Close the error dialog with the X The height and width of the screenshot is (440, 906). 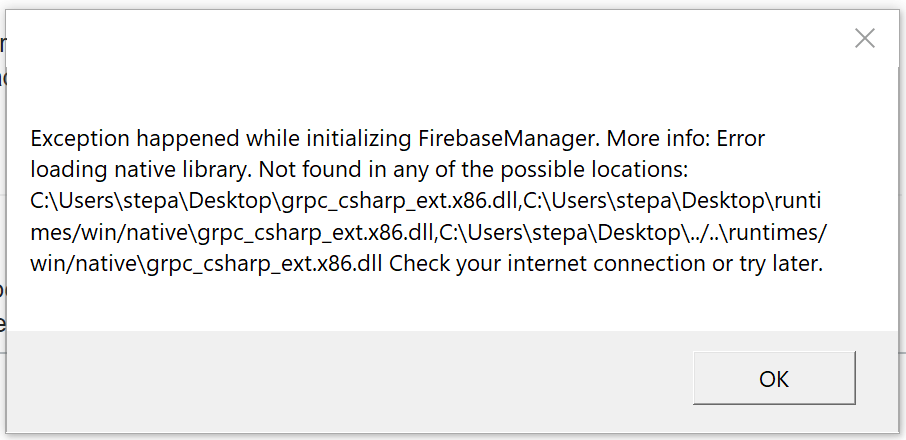click(x=864, y=39)
